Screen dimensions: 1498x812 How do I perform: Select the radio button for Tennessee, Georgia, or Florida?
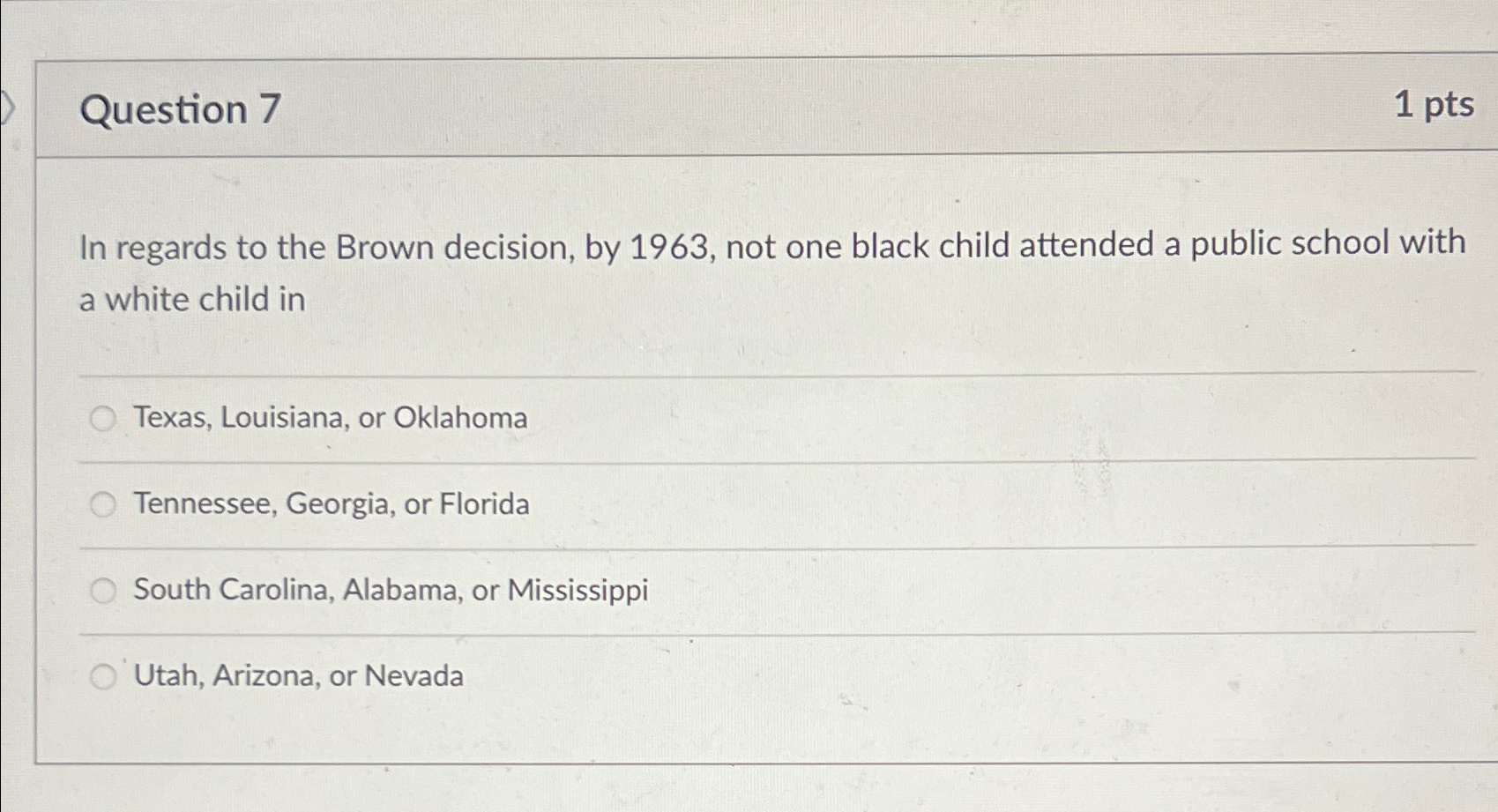[x=103, y=504]
